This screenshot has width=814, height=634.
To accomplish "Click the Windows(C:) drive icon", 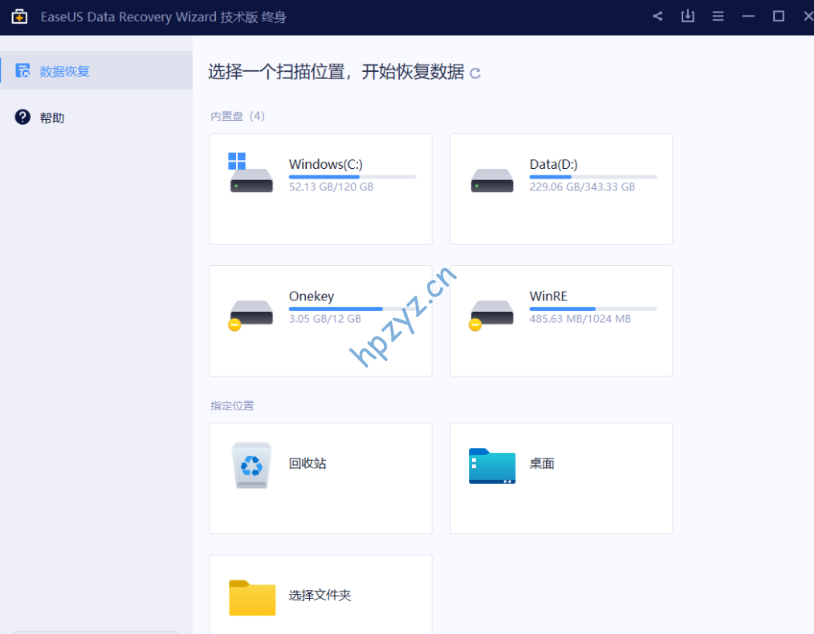I will 250,175.
